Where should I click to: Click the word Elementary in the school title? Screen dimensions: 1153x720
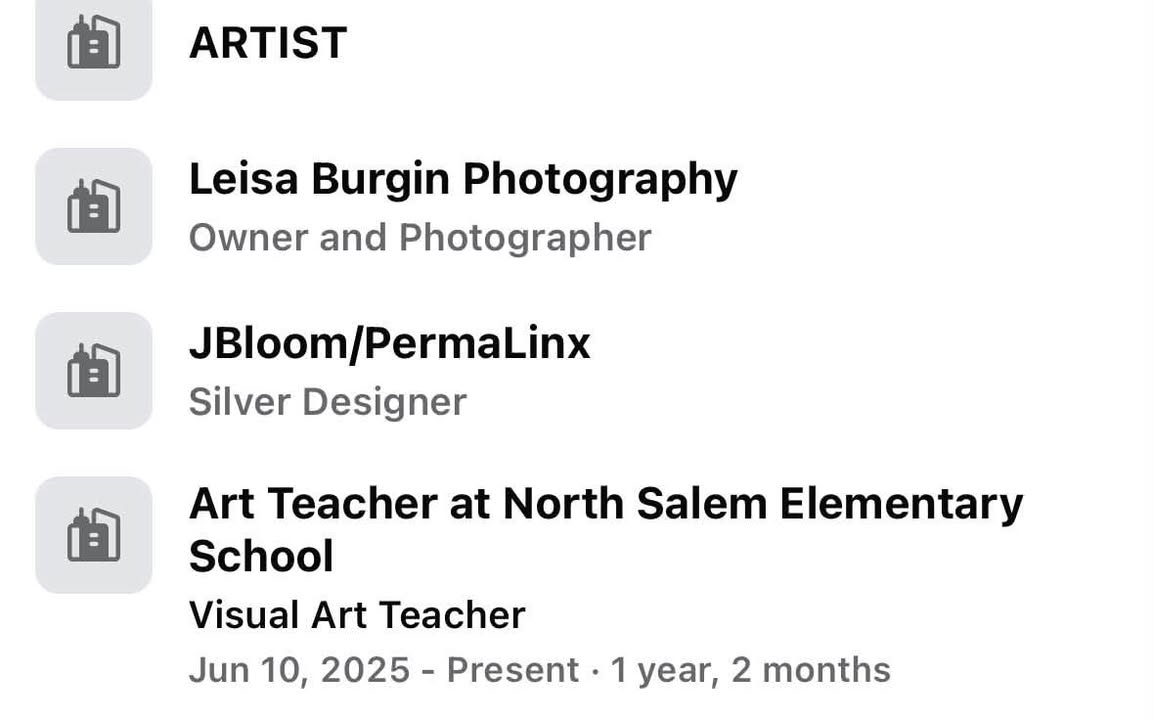902,507
